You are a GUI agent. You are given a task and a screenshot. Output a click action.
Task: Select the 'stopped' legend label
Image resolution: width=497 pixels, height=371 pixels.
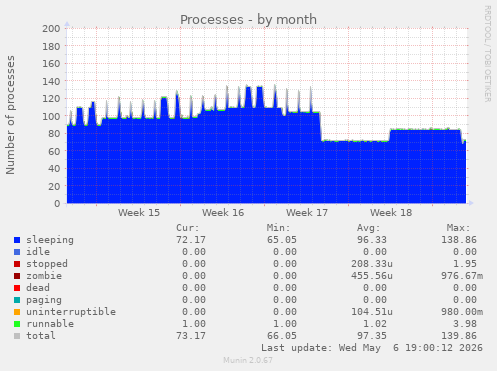coord(47,264)
